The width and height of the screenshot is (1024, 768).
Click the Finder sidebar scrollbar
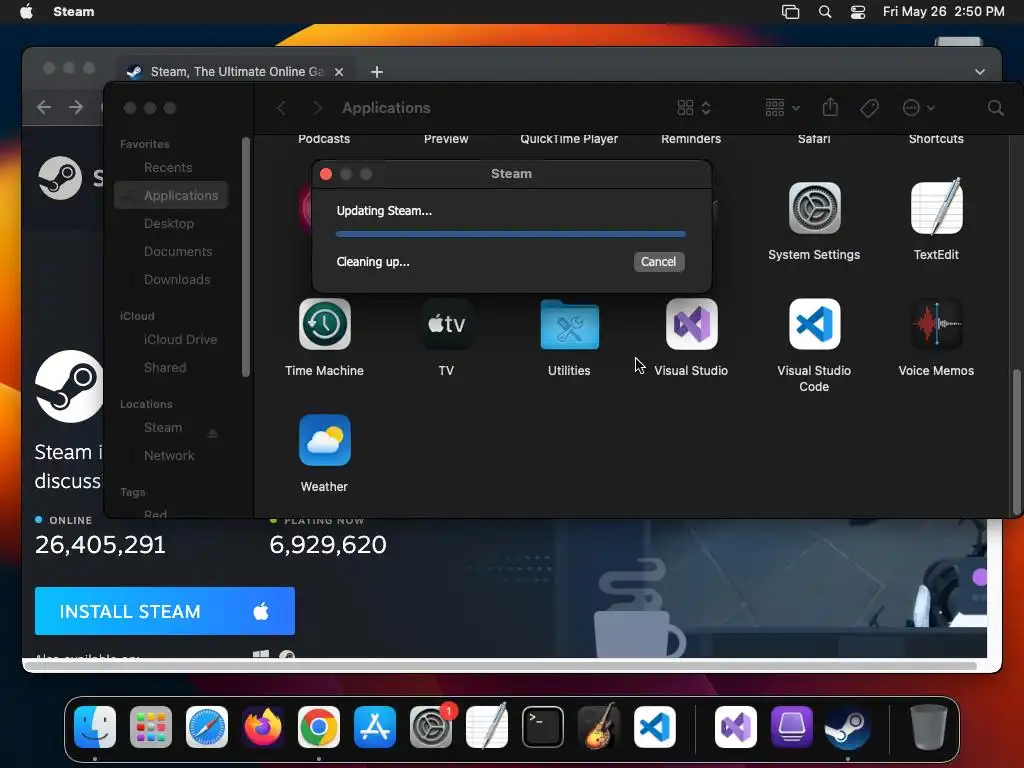pos(246,257)
